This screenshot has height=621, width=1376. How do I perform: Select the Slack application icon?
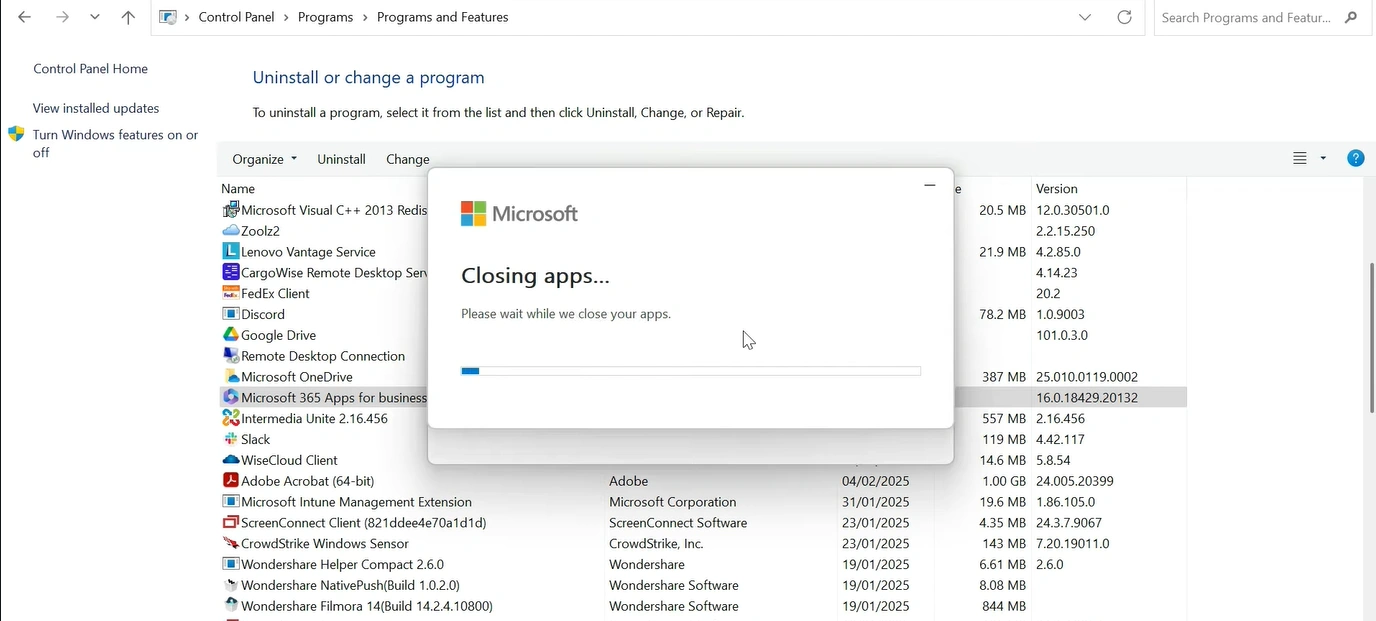[x=232, y=439]
